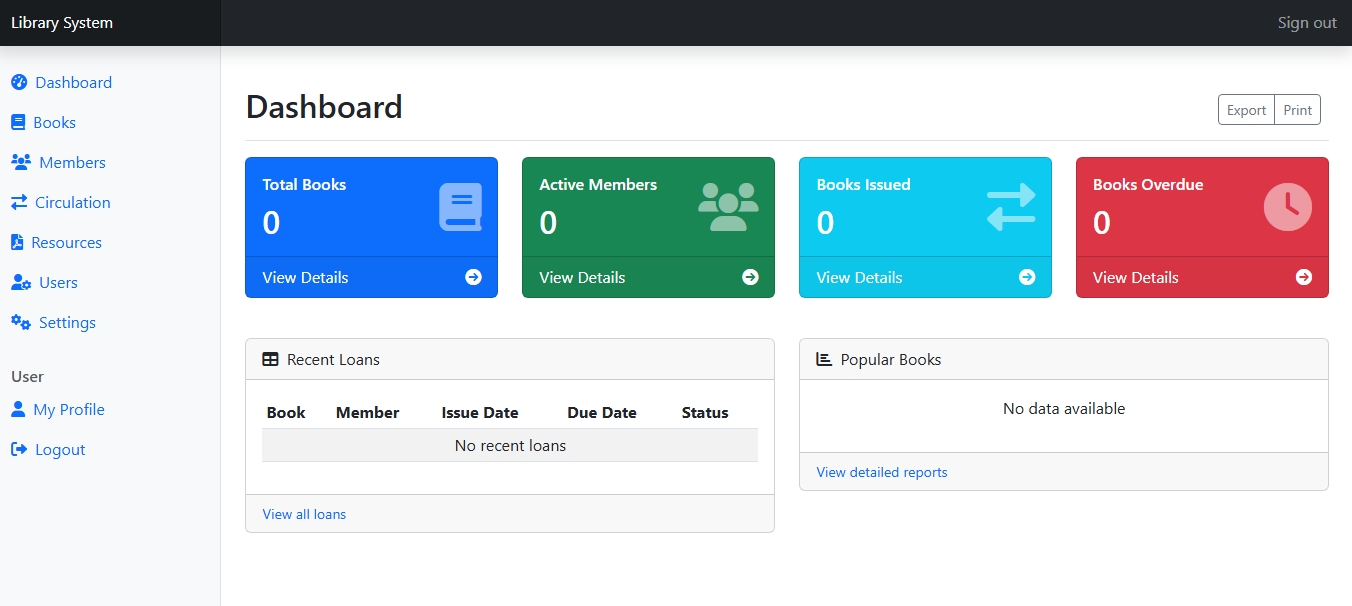This screenshot has width=1352, height=606.
Task: Click Library System in the navbar
Action: click(x=61, y=21)
